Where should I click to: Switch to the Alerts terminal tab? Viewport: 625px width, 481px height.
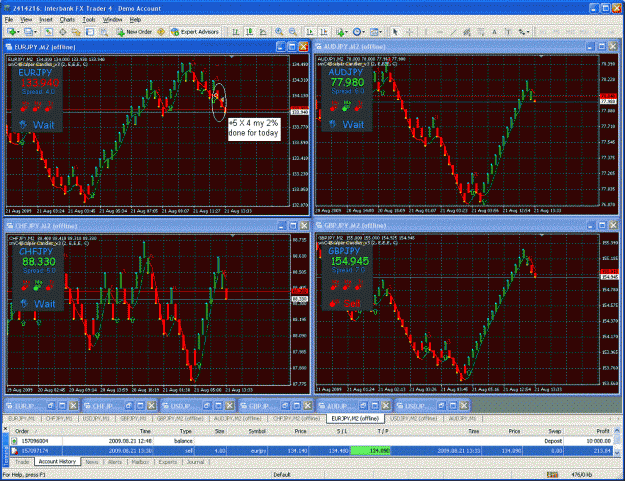coord(115,462)
